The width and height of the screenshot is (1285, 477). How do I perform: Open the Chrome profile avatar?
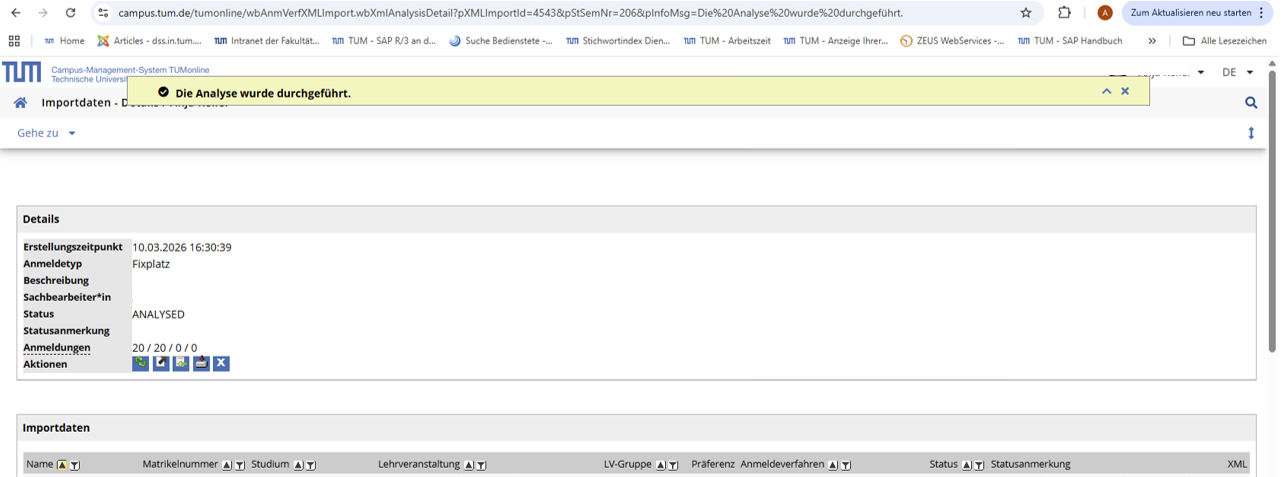pyautogui.click(x=1105, y=13)
